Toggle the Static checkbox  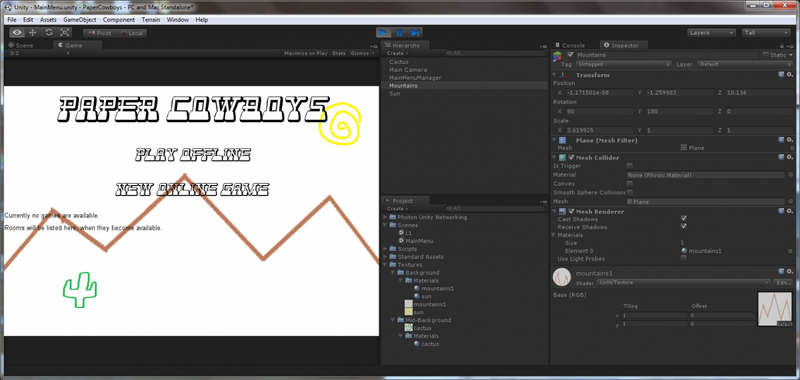(x=765, y=54)
